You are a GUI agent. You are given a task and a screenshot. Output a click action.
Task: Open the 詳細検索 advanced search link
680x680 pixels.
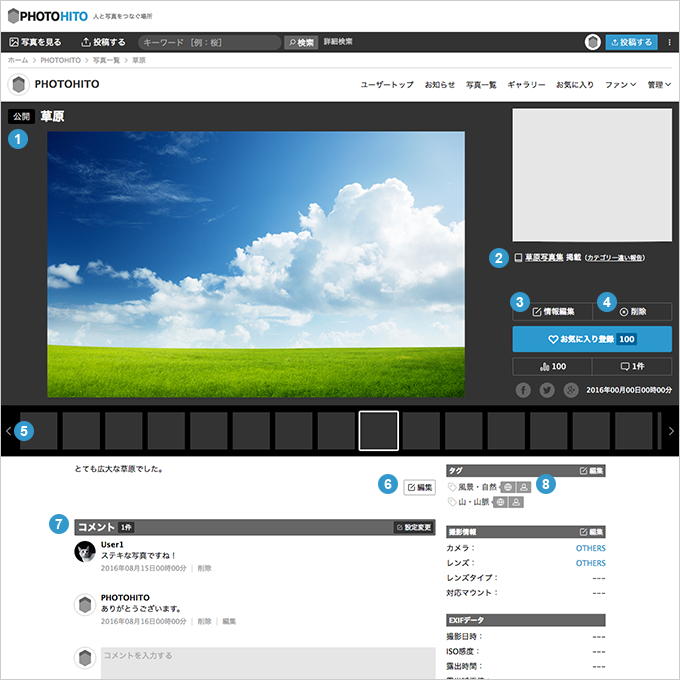pos(338,42)
